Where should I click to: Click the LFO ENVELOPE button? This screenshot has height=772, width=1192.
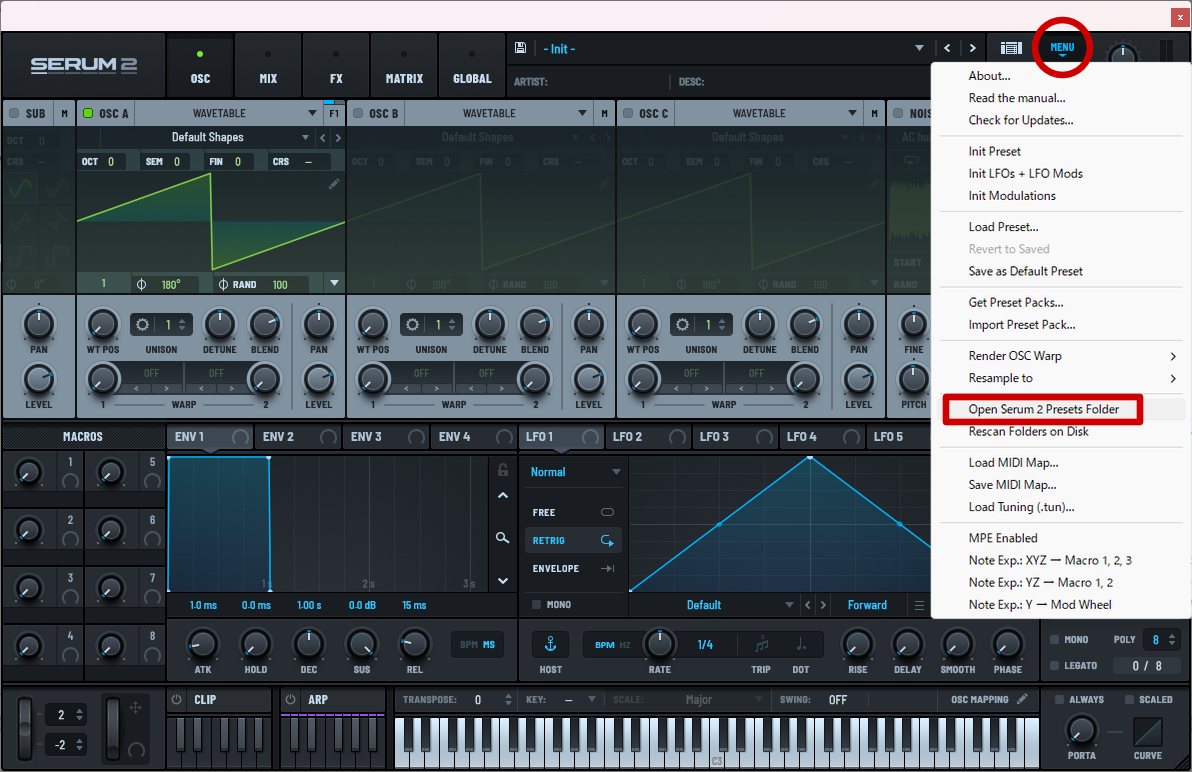tap(572, 568)
